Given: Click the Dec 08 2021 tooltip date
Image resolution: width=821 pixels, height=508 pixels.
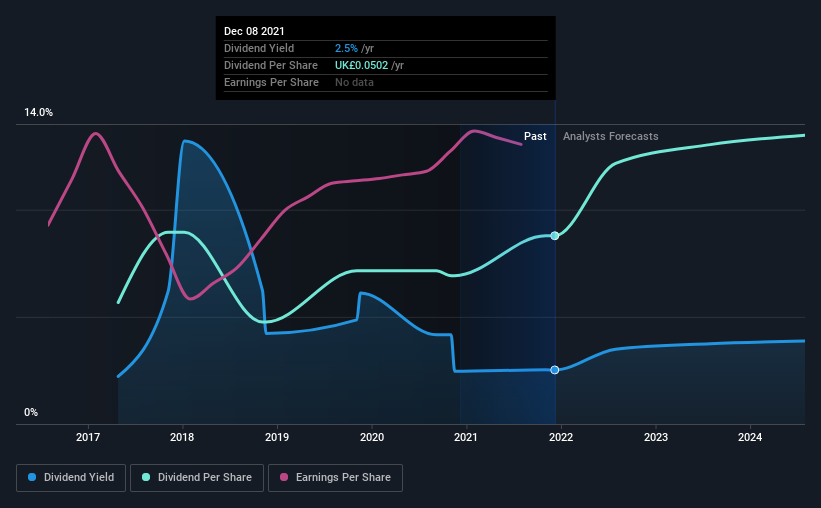Looking at the screenshot, I should pyautogui.click(x=254, y=31).
